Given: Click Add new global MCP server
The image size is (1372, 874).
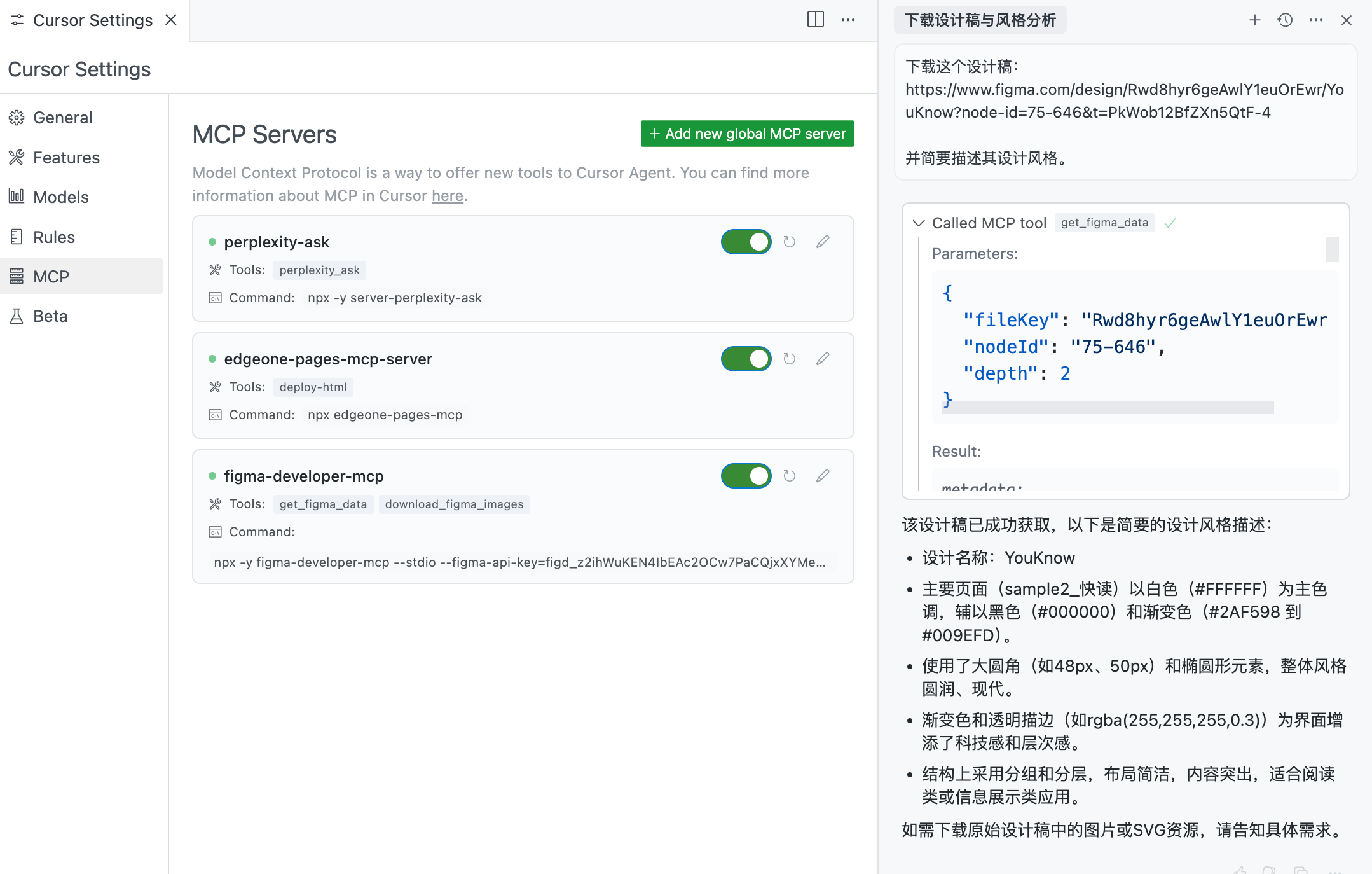Looking at the screenshot, I should (747, 134).
